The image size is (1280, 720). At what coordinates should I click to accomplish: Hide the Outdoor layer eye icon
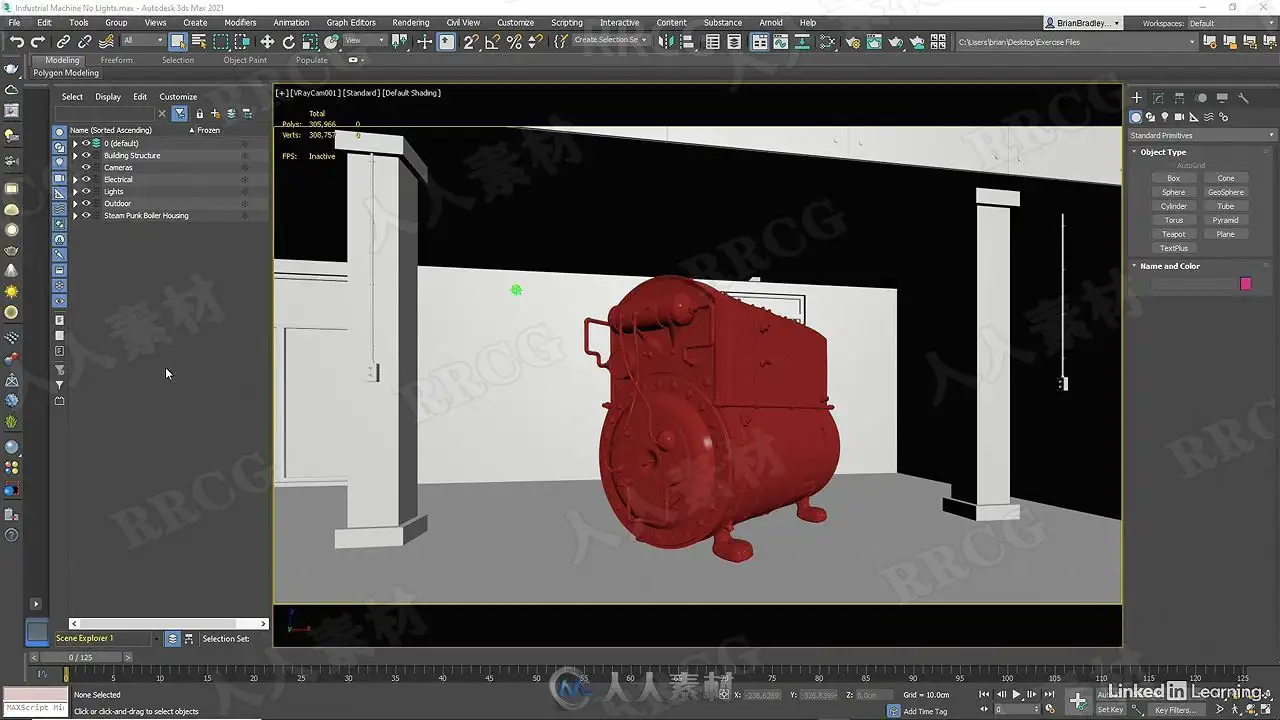pyautogui.click(x=86, y=203)
